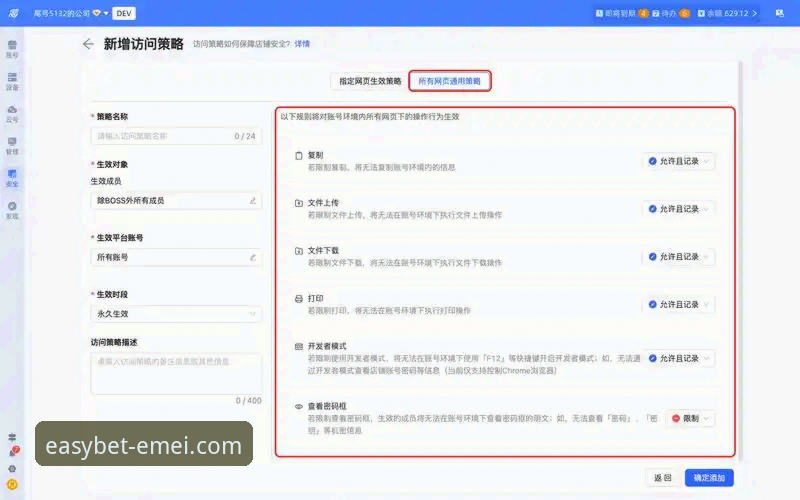This screenshot has width=800, height=500.
Task: Click the 文件上传 rule title
Action: pos(323,203)
